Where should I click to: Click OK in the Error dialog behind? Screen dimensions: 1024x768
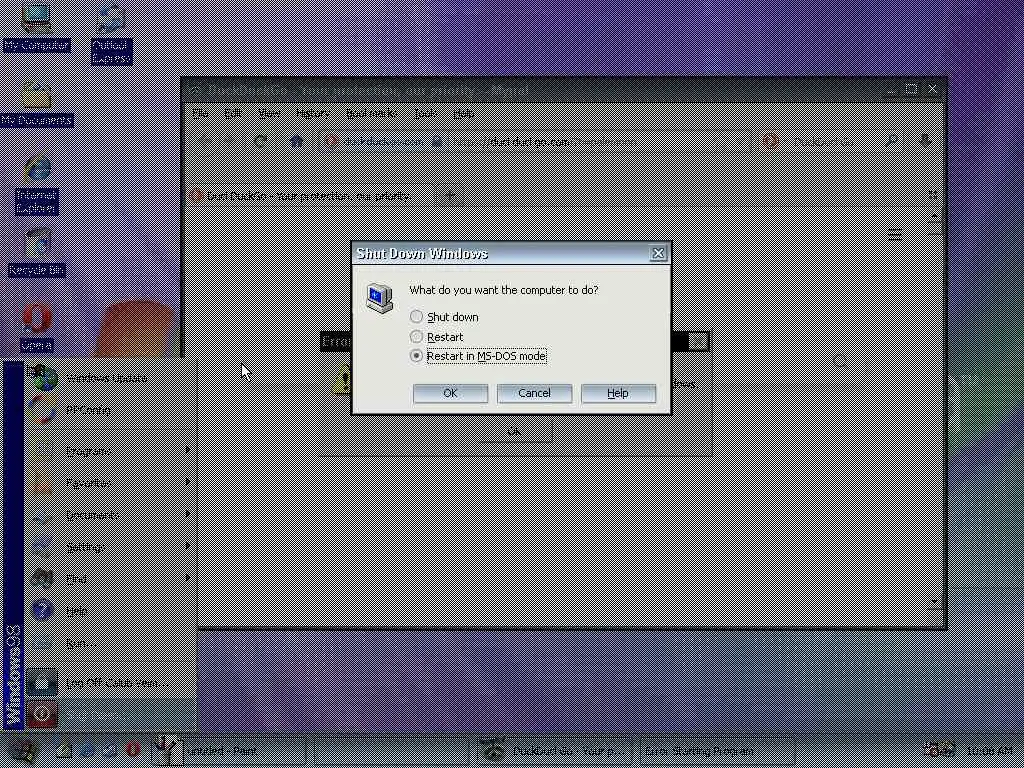coord(515,432)
